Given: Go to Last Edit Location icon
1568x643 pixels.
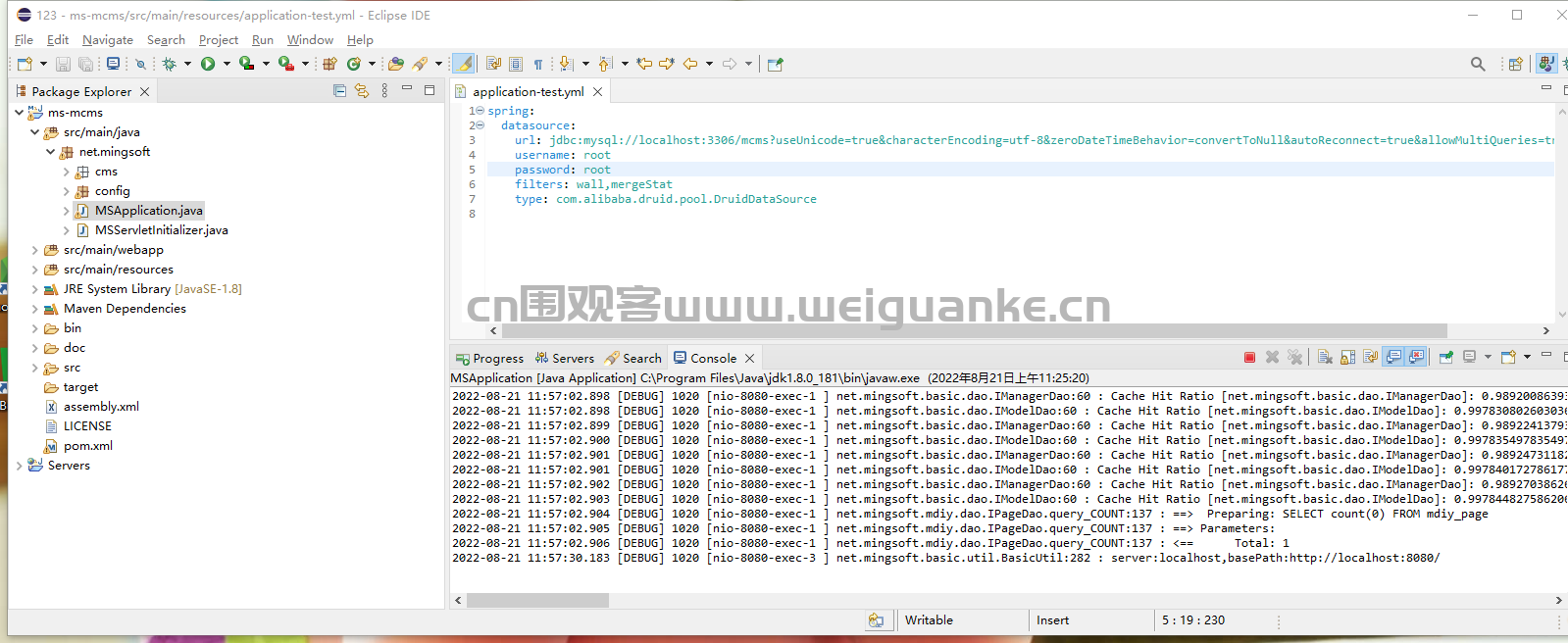Looking at the screenshot, I should [644, 64].
